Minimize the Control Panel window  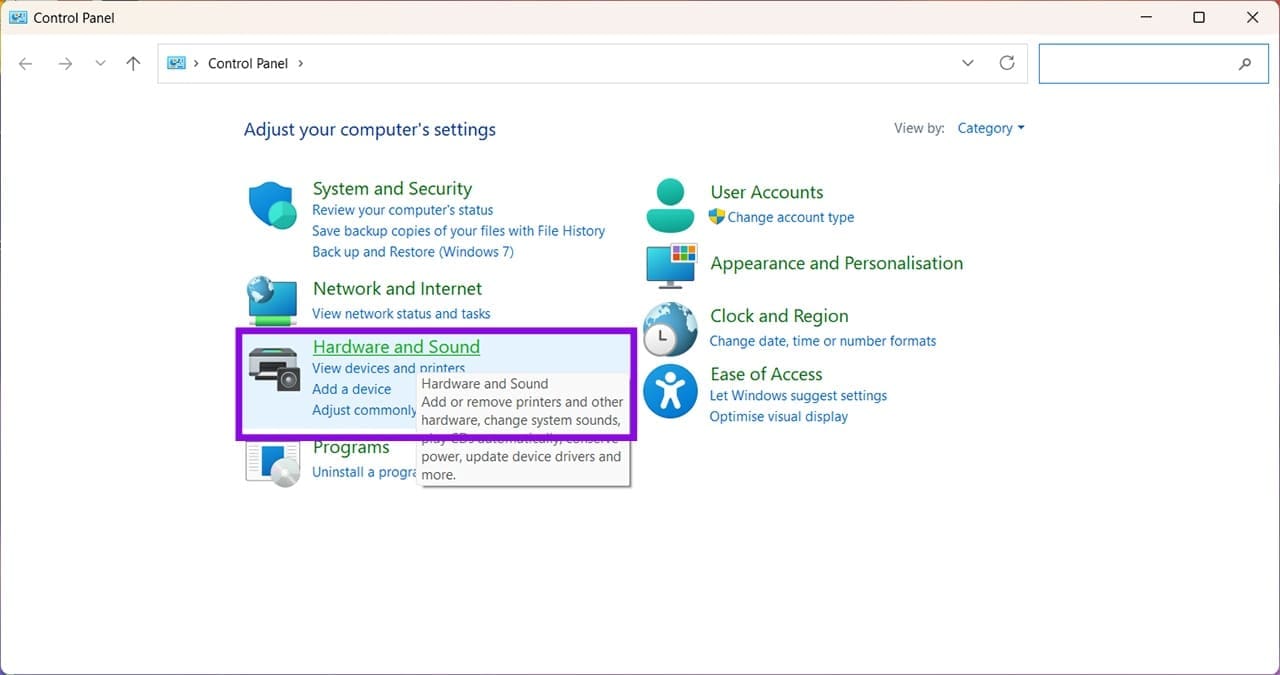(x=1145, y=17)
